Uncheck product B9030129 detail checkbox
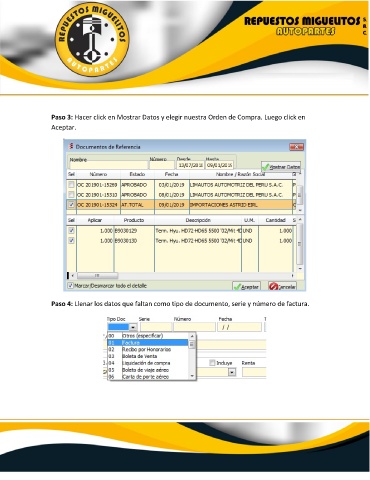 pyautogui.click(x=71, y=230)
